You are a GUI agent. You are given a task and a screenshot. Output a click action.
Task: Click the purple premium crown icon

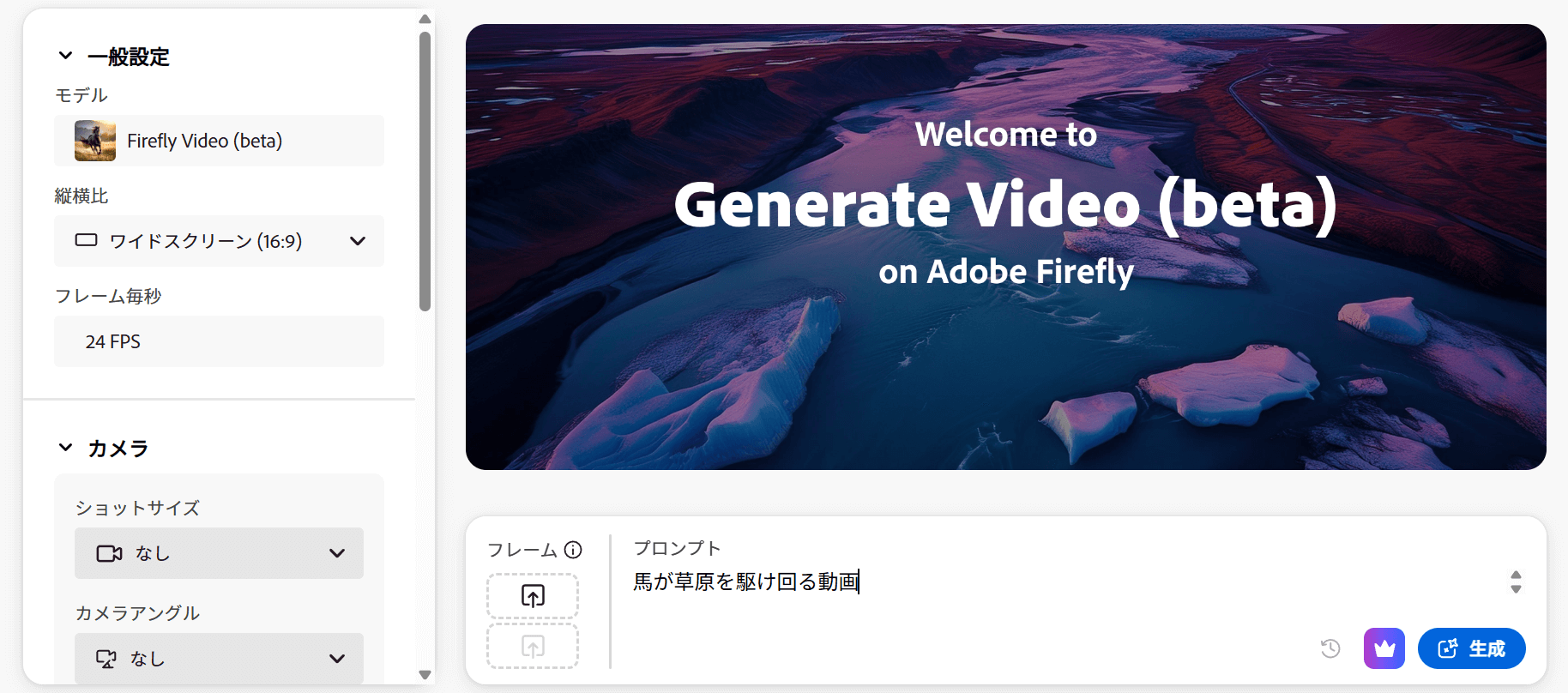[1384, 648]
